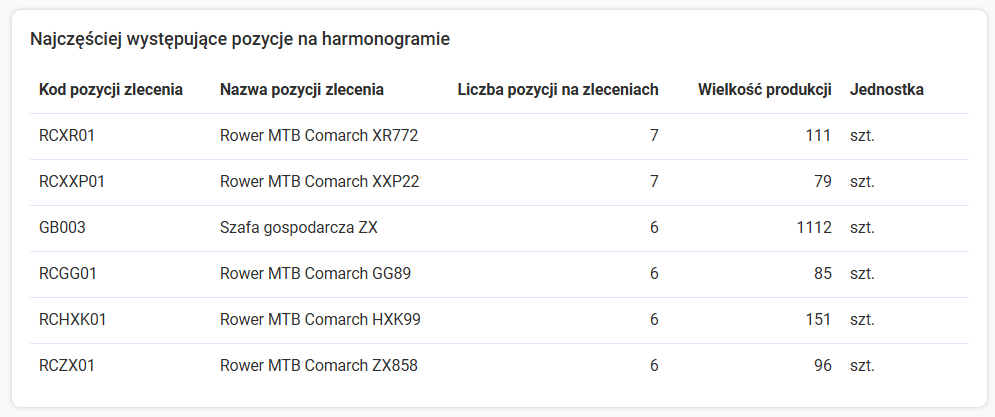
Task: Click the RCZX01 order code
Action: point(67,366)
